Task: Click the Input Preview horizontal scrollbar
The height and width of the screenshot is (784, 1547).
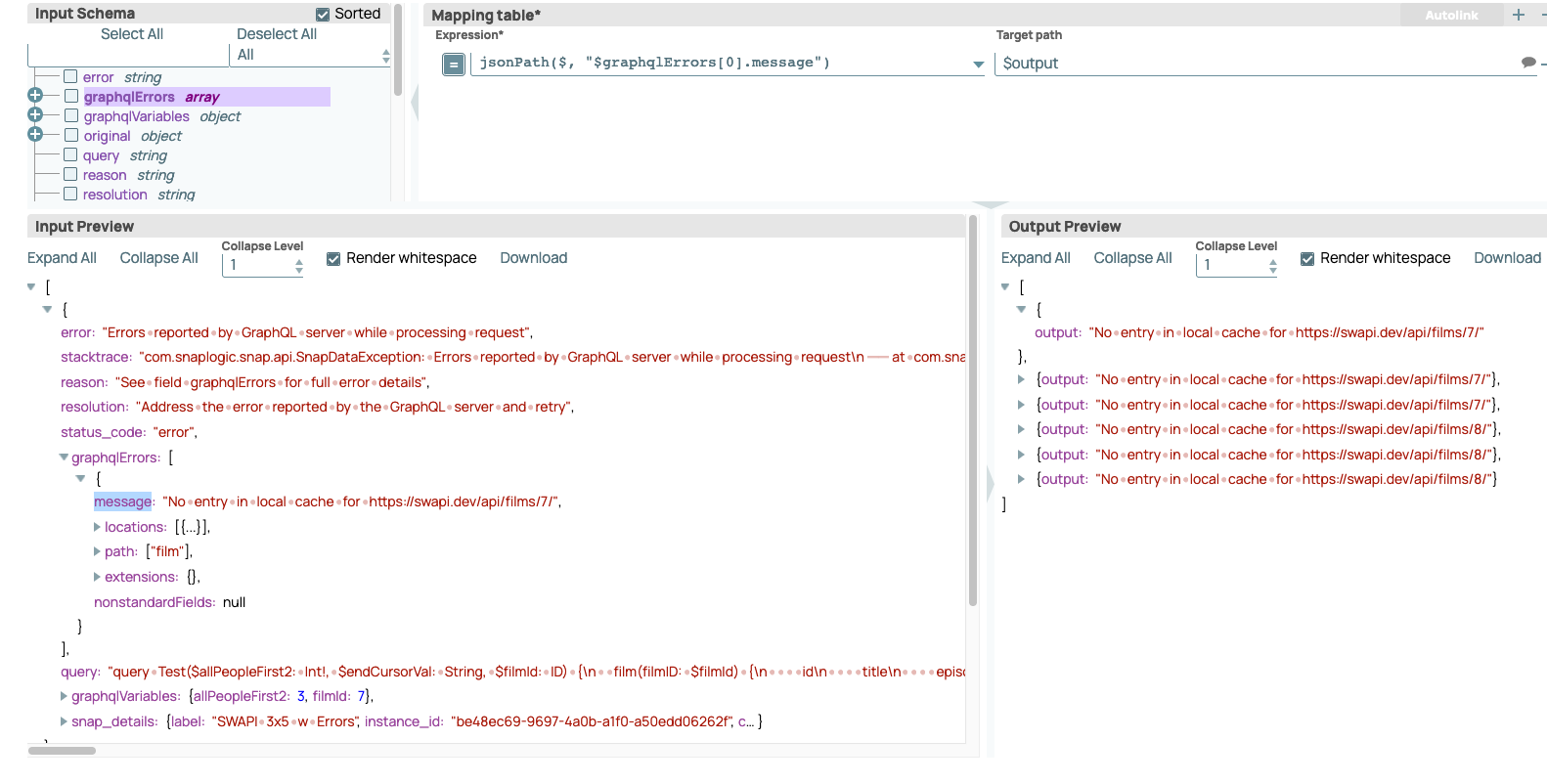Action: click(62, 751)
